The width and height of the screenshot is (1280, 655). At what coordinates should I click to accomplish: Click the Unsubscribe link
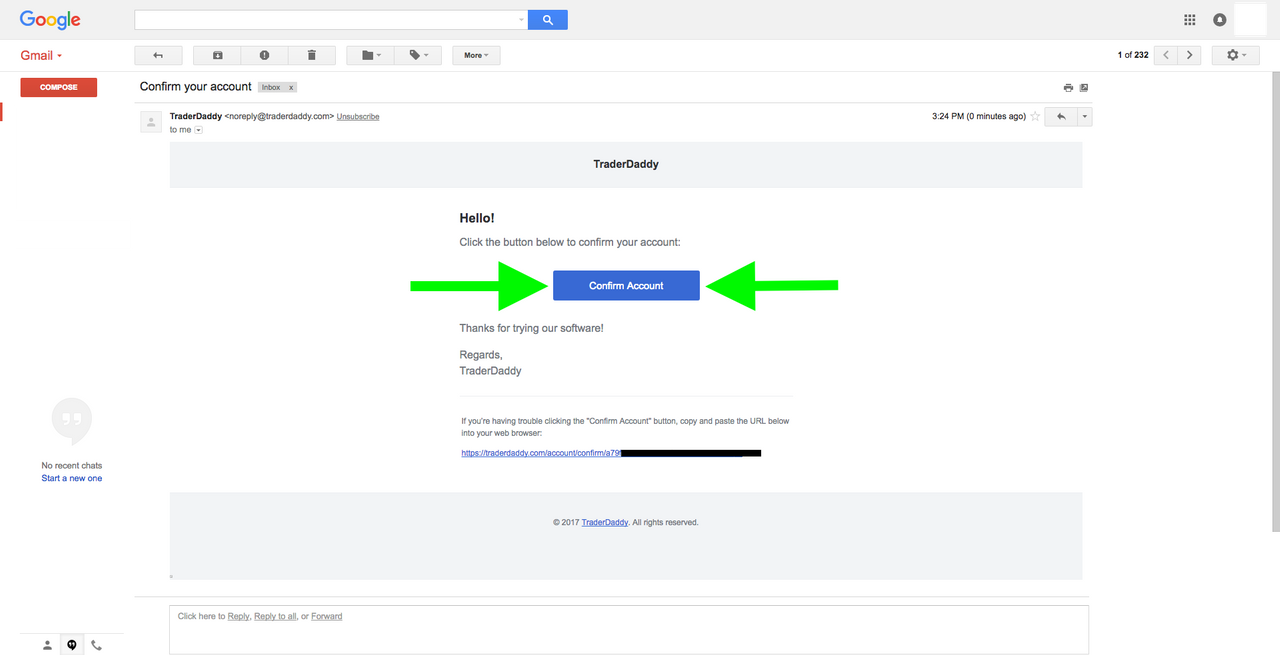click(358, 117)
